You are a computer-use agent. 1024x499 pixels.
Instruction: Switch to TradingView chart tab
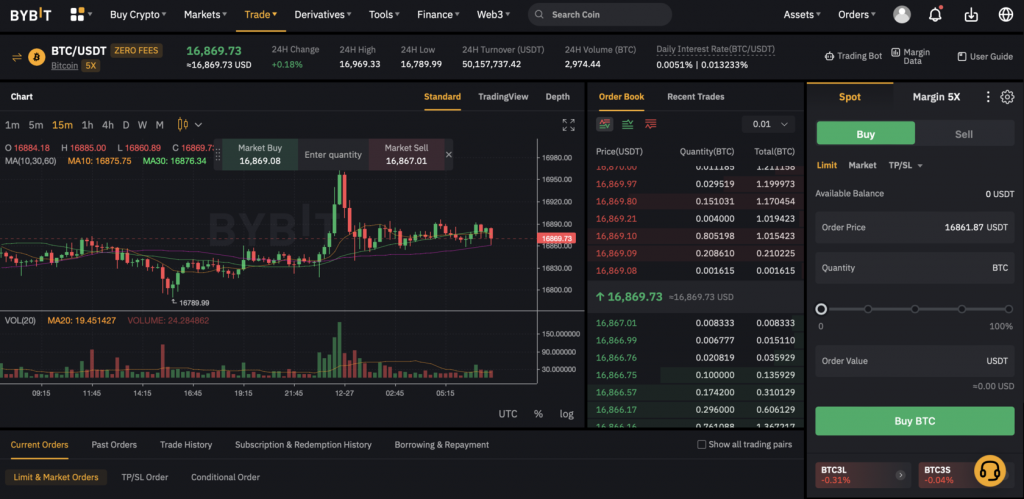(503, 97)
